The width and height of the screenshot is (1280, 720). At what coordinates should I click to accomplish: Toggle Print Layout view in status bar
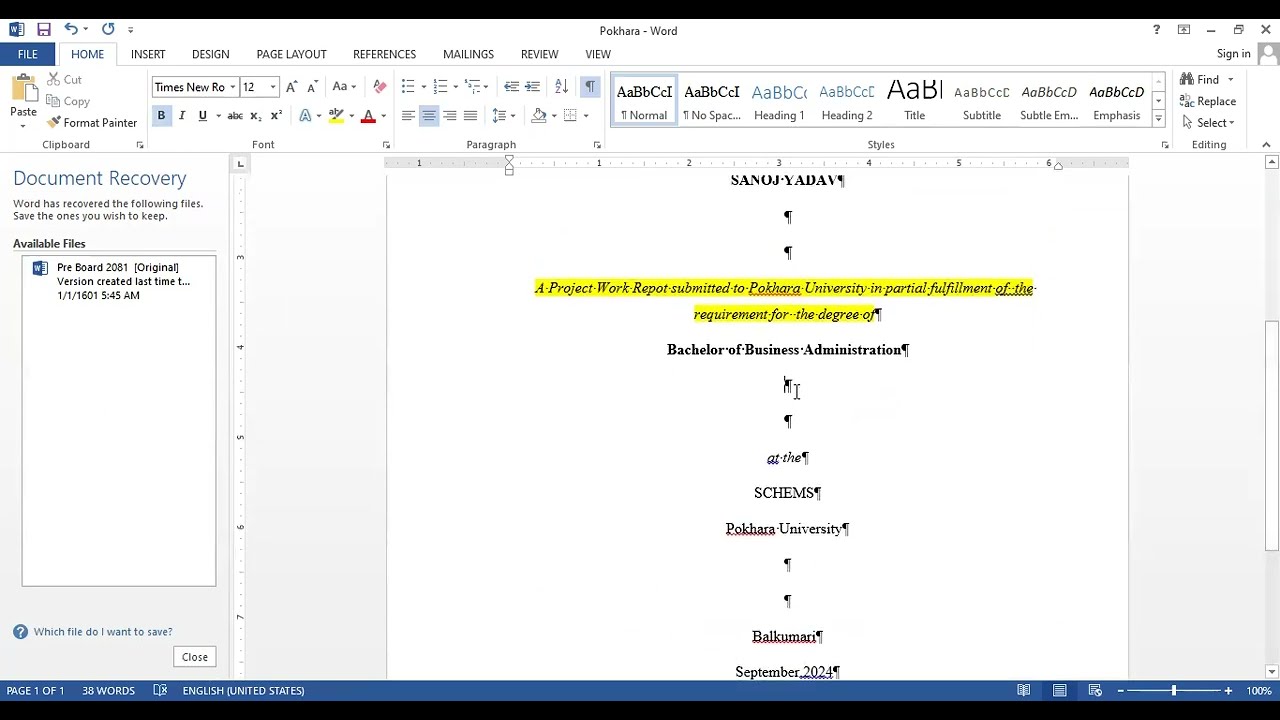[x=1059, y=691]
